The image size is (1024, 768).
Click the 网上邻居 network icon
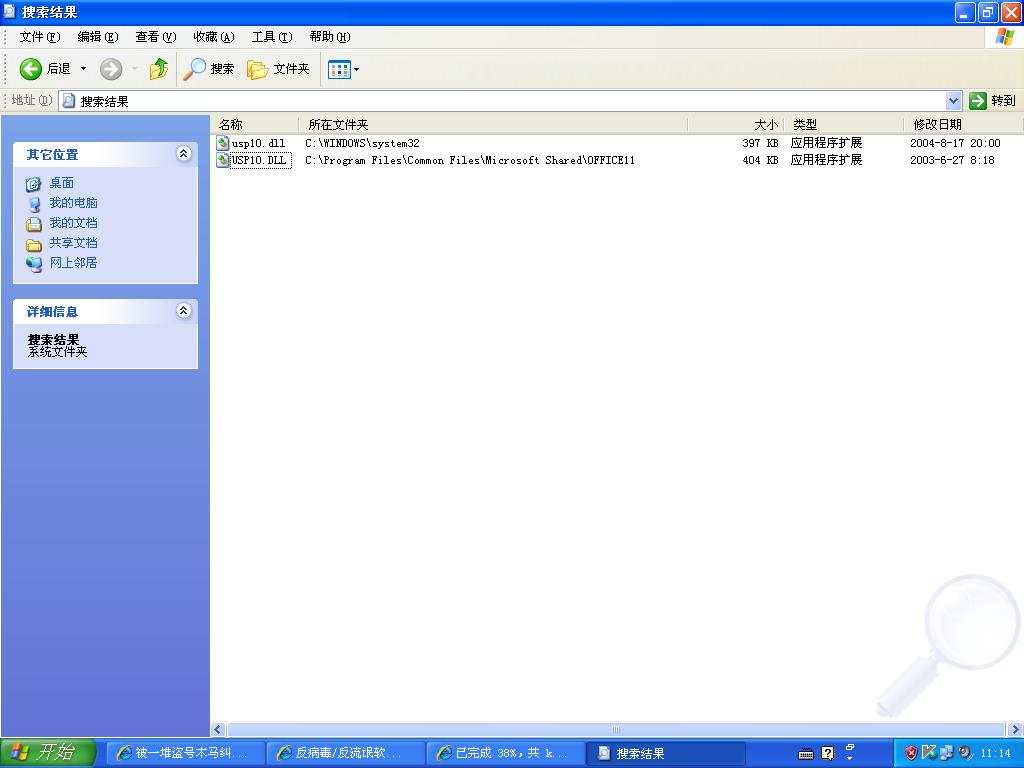click(x=33, y=264)
